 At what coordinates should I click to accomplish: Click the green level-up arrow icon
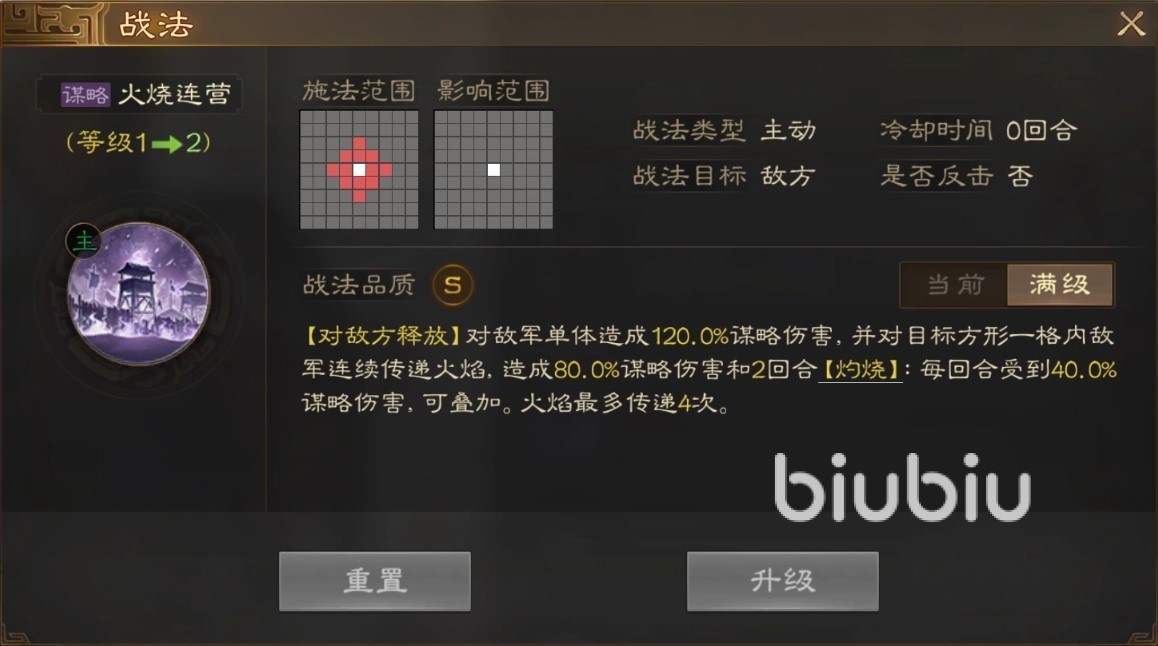tap(167, 143)
